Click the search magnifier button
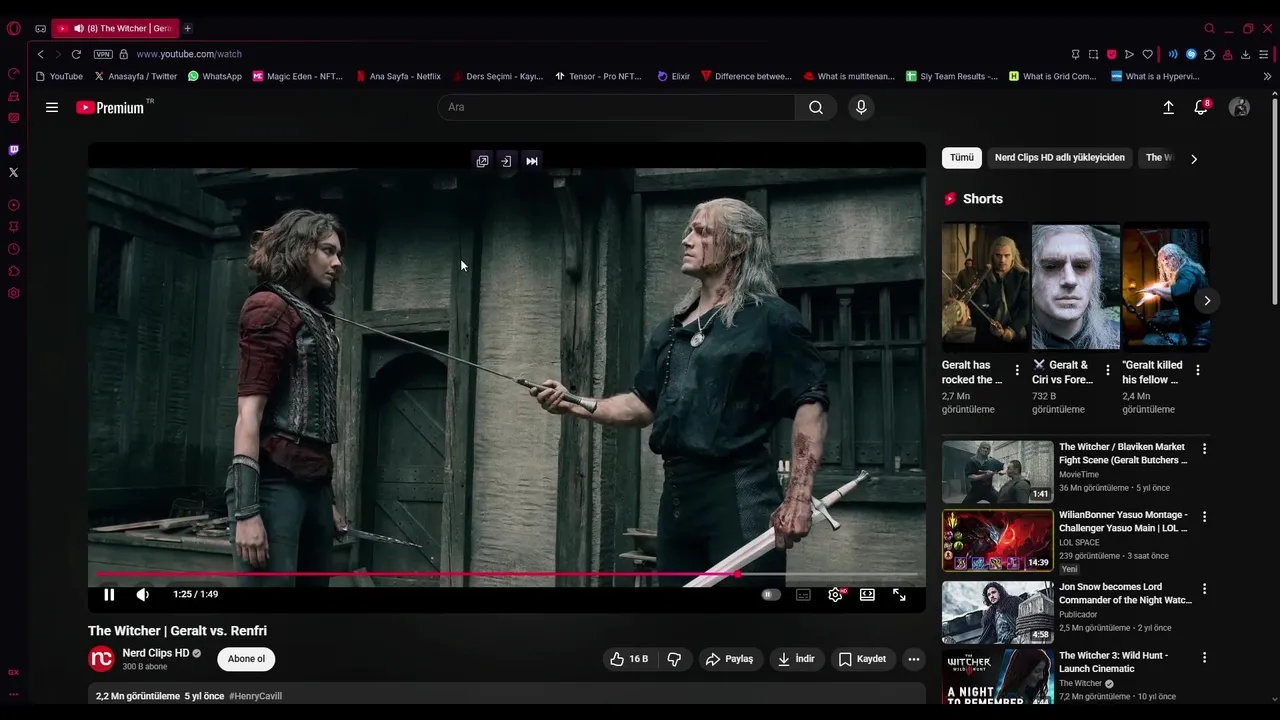 click(x=816, y=107)
